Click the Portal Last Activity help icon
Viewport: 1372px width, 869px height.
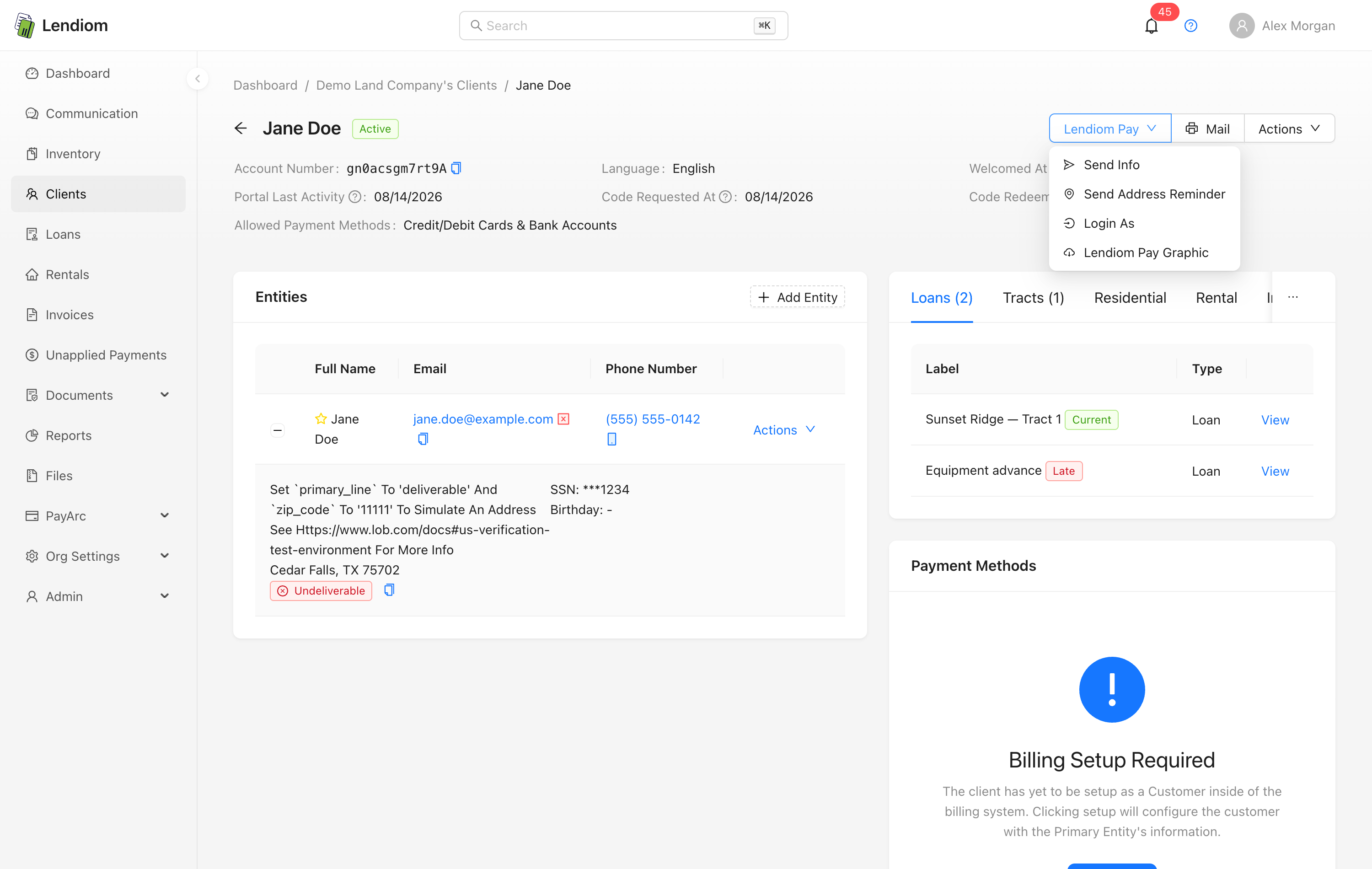[x=354, y=197]
